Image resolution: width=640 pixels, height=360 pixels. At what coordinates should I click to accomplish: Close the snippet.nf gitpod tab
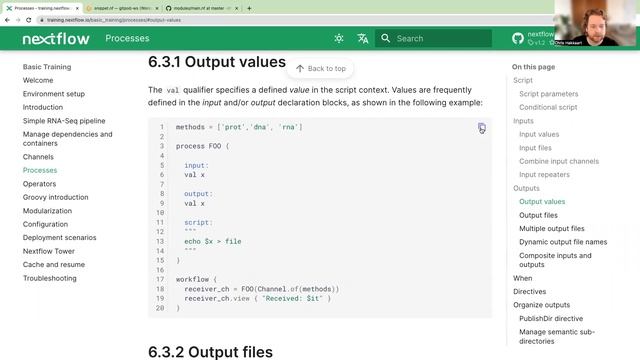157,8
